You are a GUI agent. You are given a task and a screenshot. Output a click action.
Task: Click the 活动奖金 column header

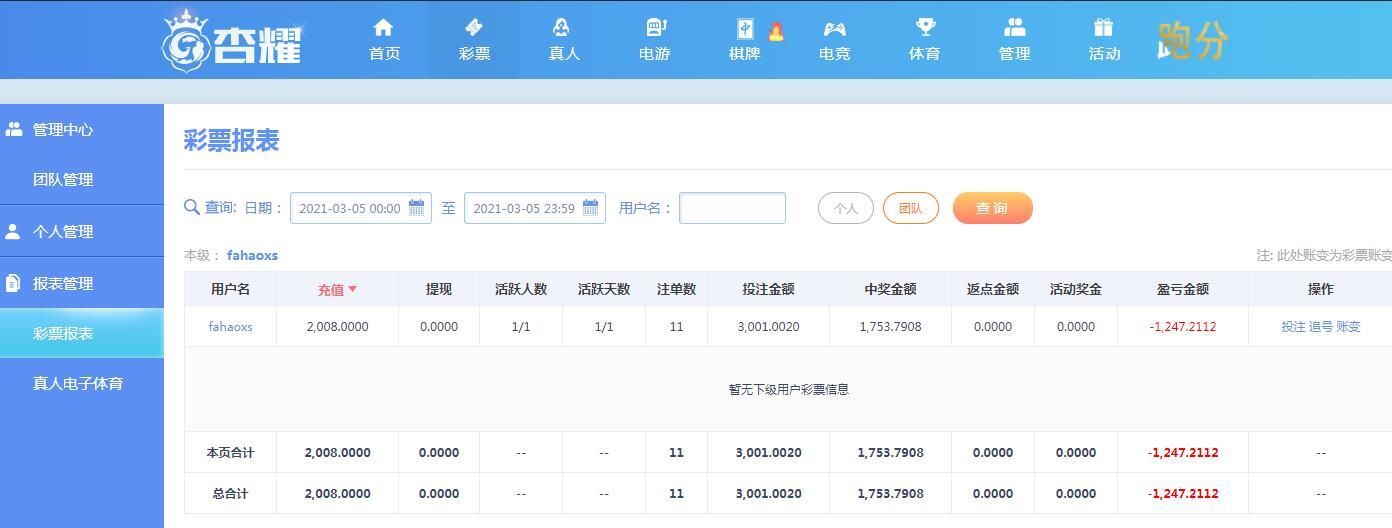1075,289
